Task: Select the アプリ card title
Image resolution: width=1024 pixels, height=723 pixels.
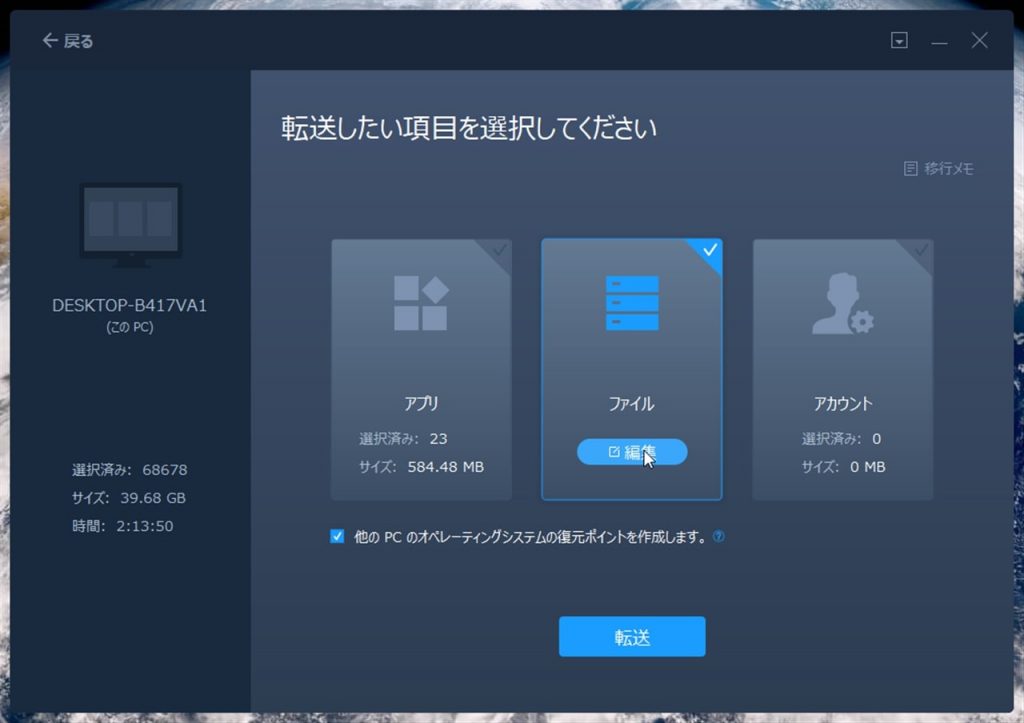Action: point(421,404)
